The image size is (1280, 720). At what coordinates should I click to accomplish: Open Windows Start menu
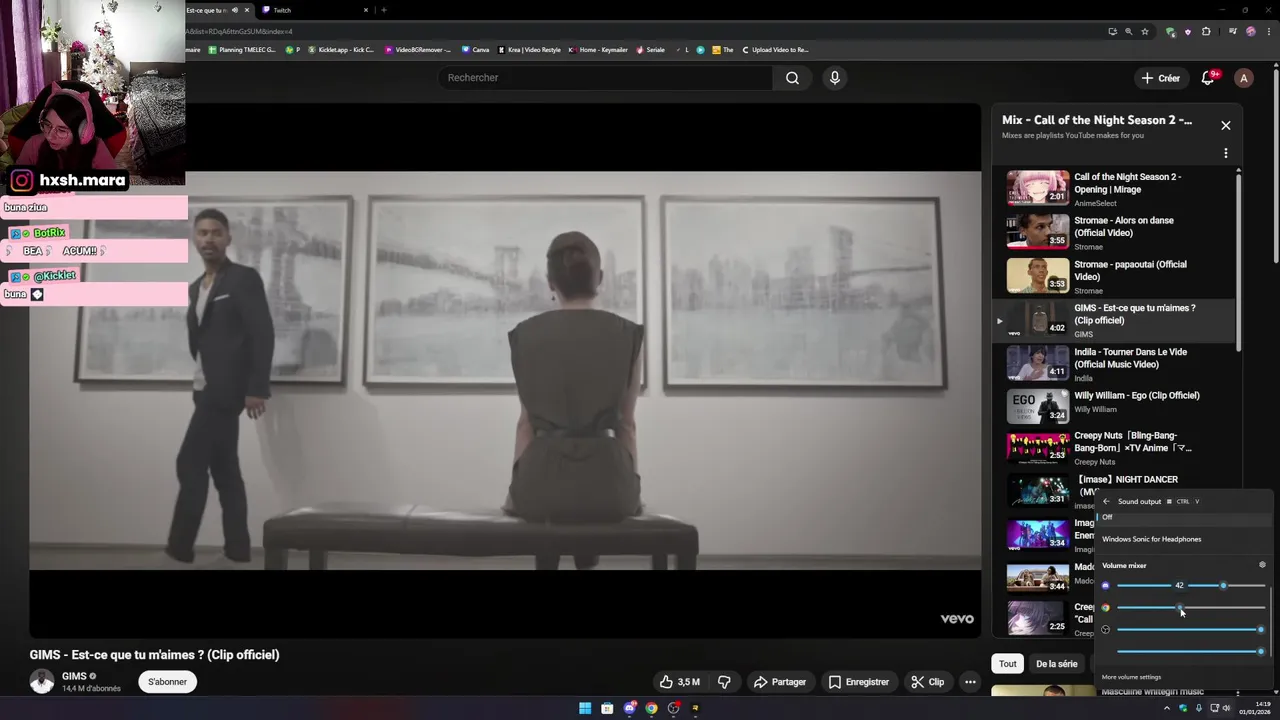pos(585,708)
